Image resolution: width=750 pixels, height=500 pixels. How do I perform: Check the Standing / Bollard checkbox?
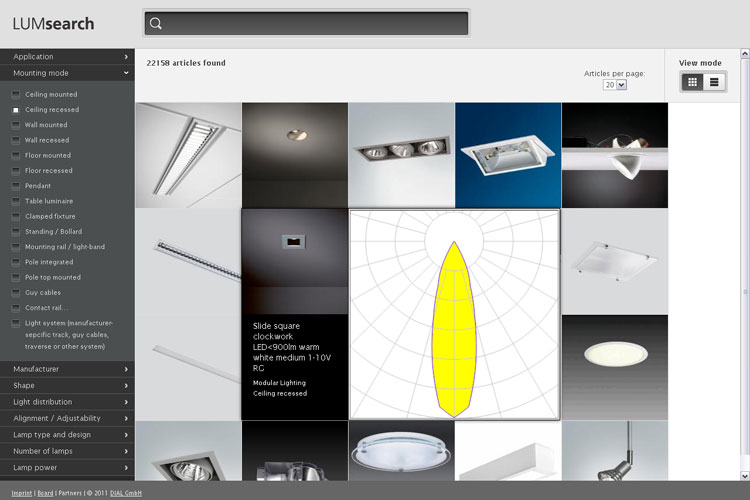coord(16,232)
